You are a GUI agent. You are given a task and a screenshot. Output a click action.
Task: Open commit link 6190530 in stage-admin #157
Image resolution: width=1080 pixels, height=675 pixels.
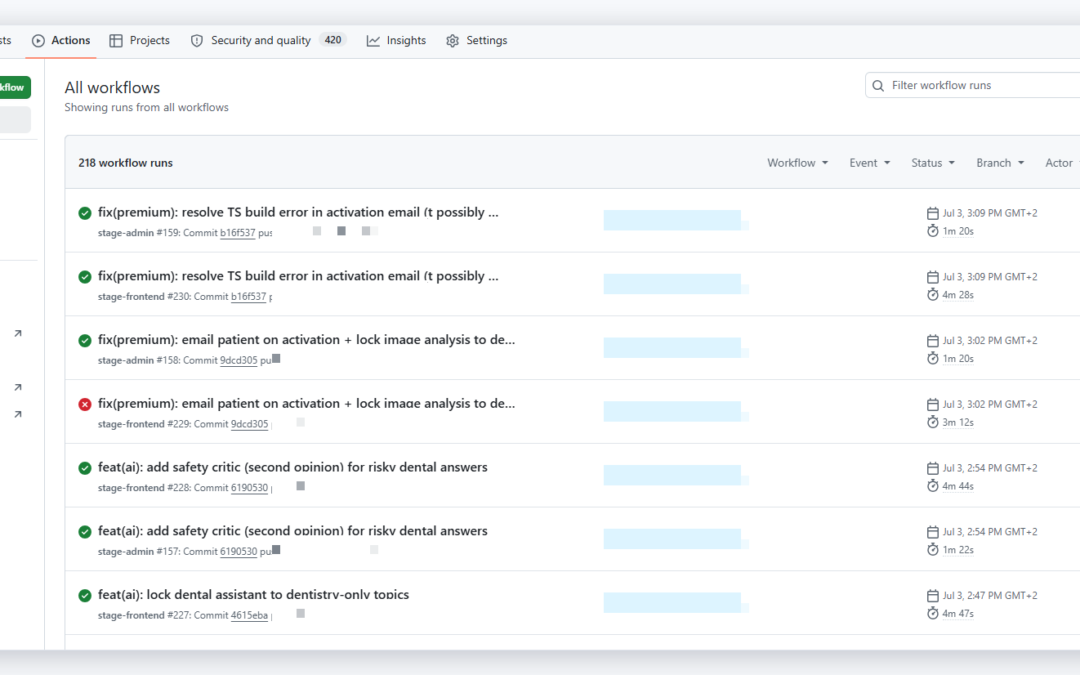click(238, 552)
